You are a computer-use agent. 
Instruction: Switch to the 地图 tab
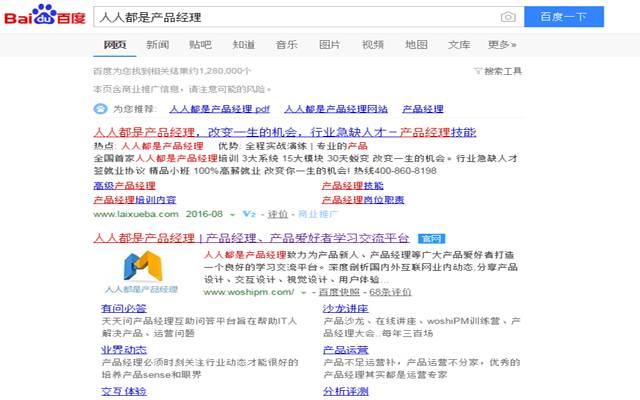416,44
